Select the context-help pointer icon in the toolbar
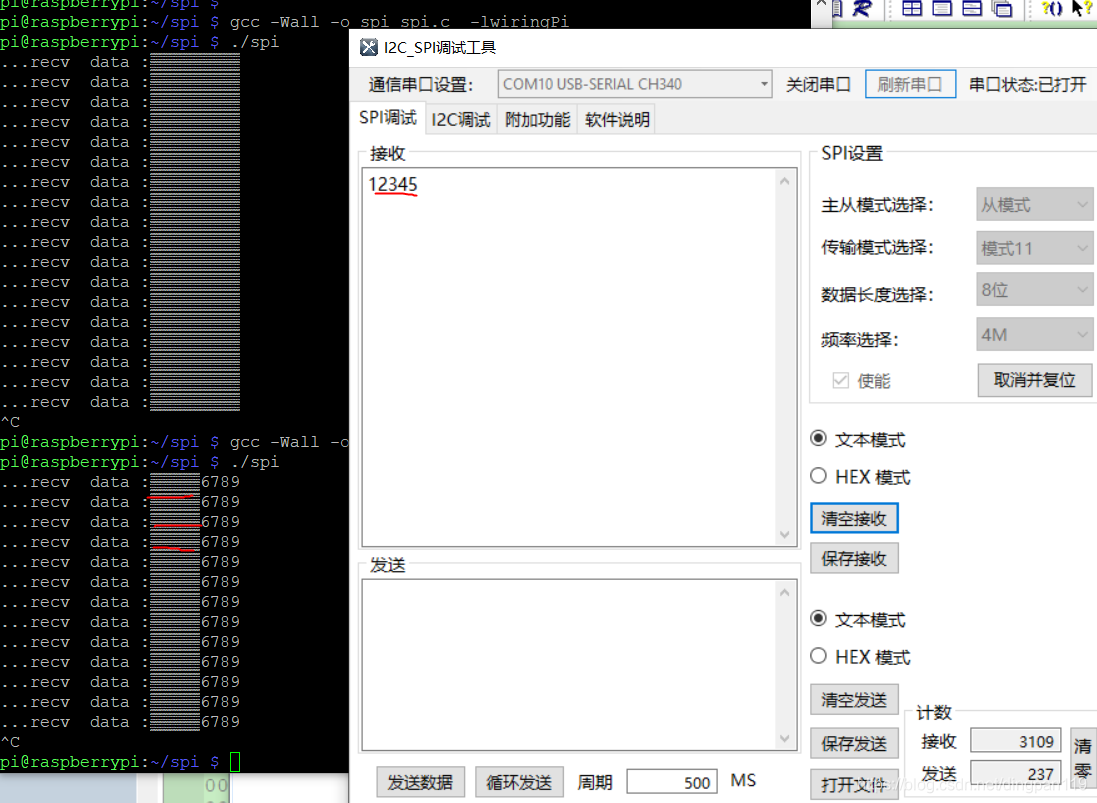The image size is (1097, 803). pyautogui.click(x=1080, y=10)
